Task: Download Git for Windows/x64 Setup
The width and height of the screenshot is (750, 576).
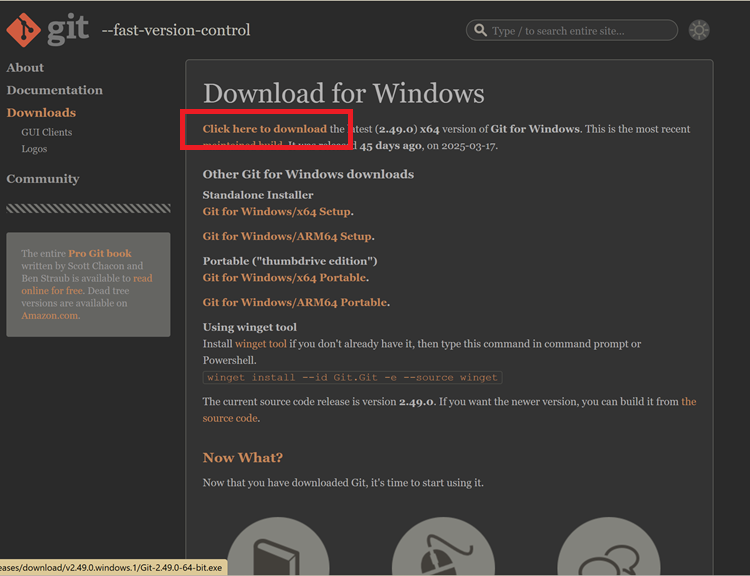Action: (277, 211)
